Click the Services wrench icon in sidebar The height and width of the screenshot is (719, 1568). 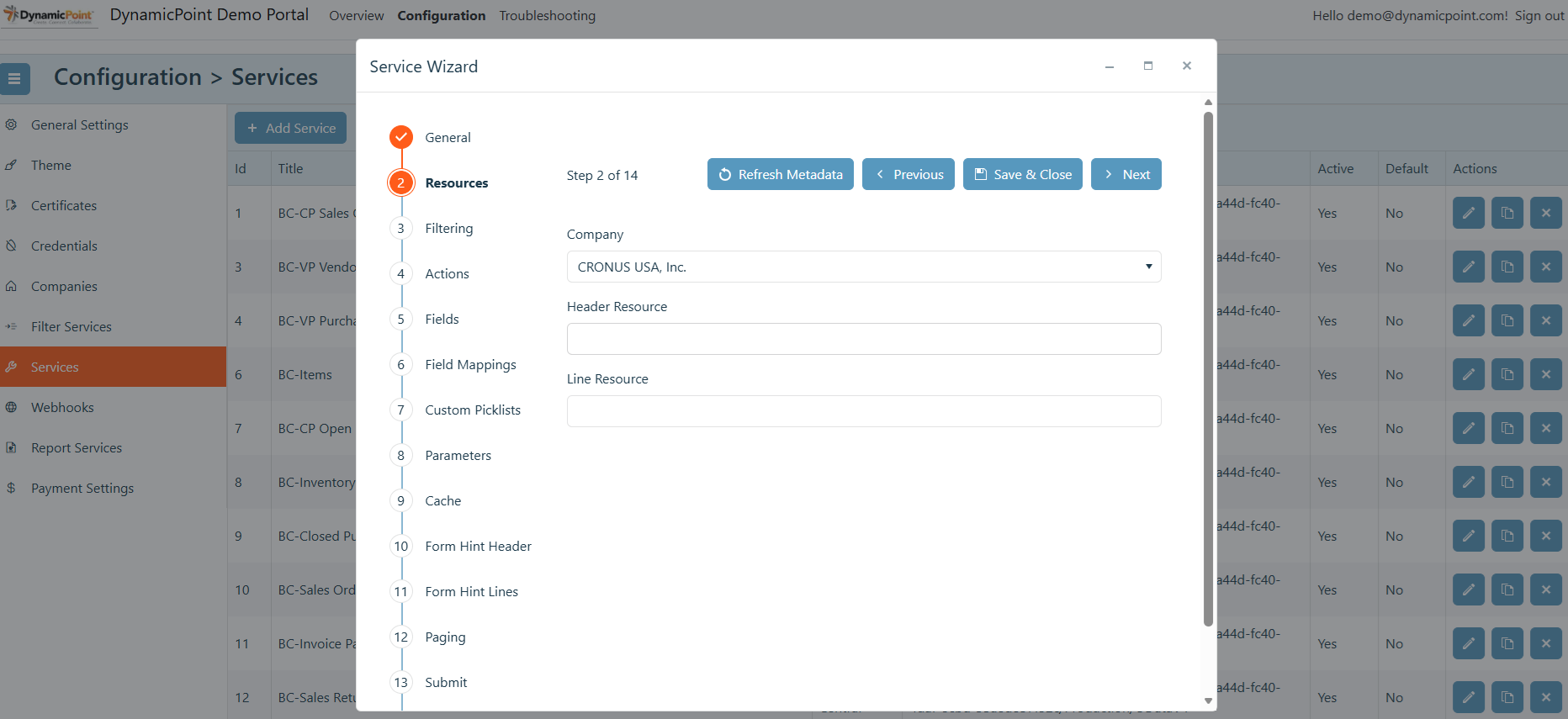click(11, 367)
